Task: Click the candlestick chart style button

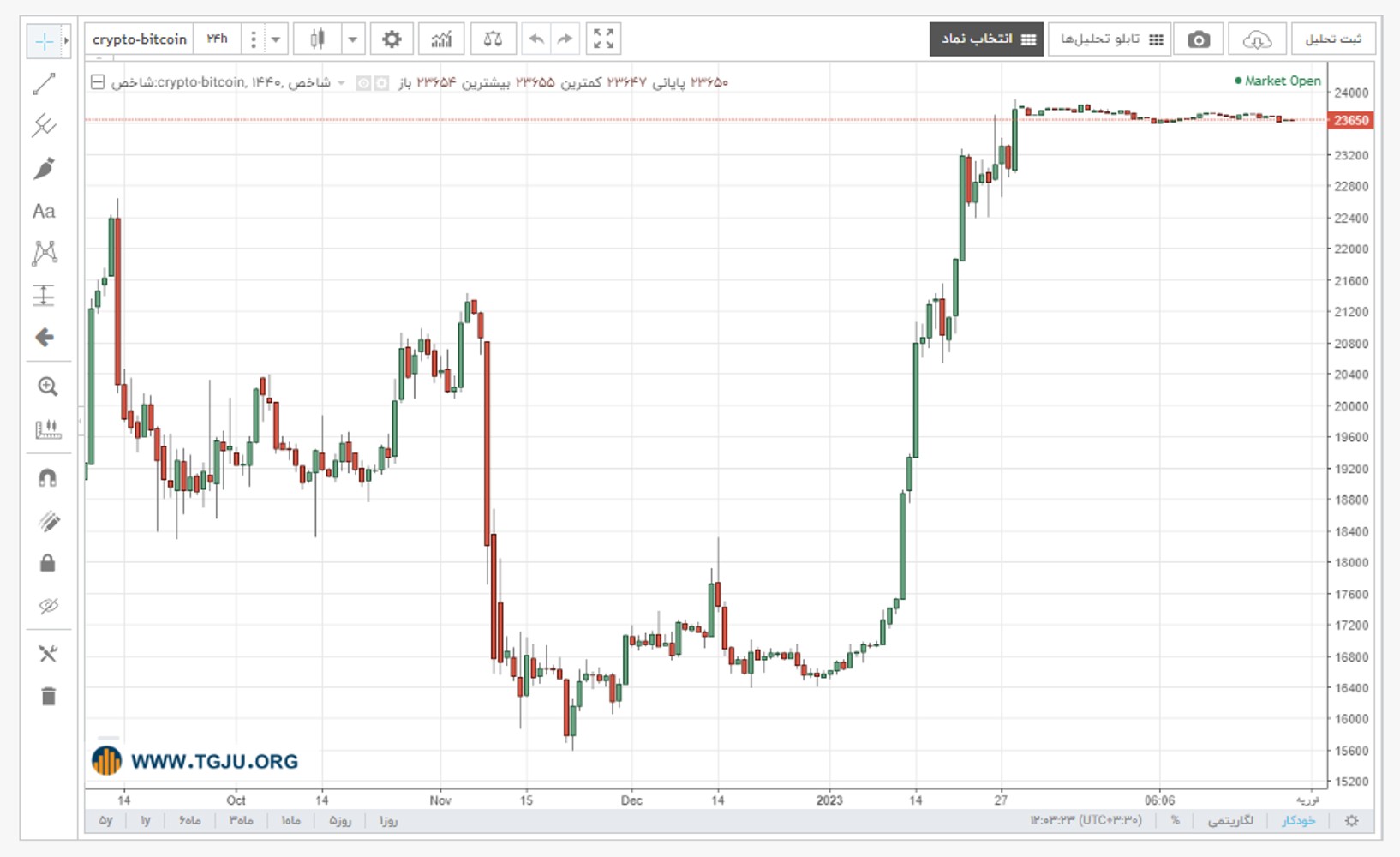Action: point(318,39)
